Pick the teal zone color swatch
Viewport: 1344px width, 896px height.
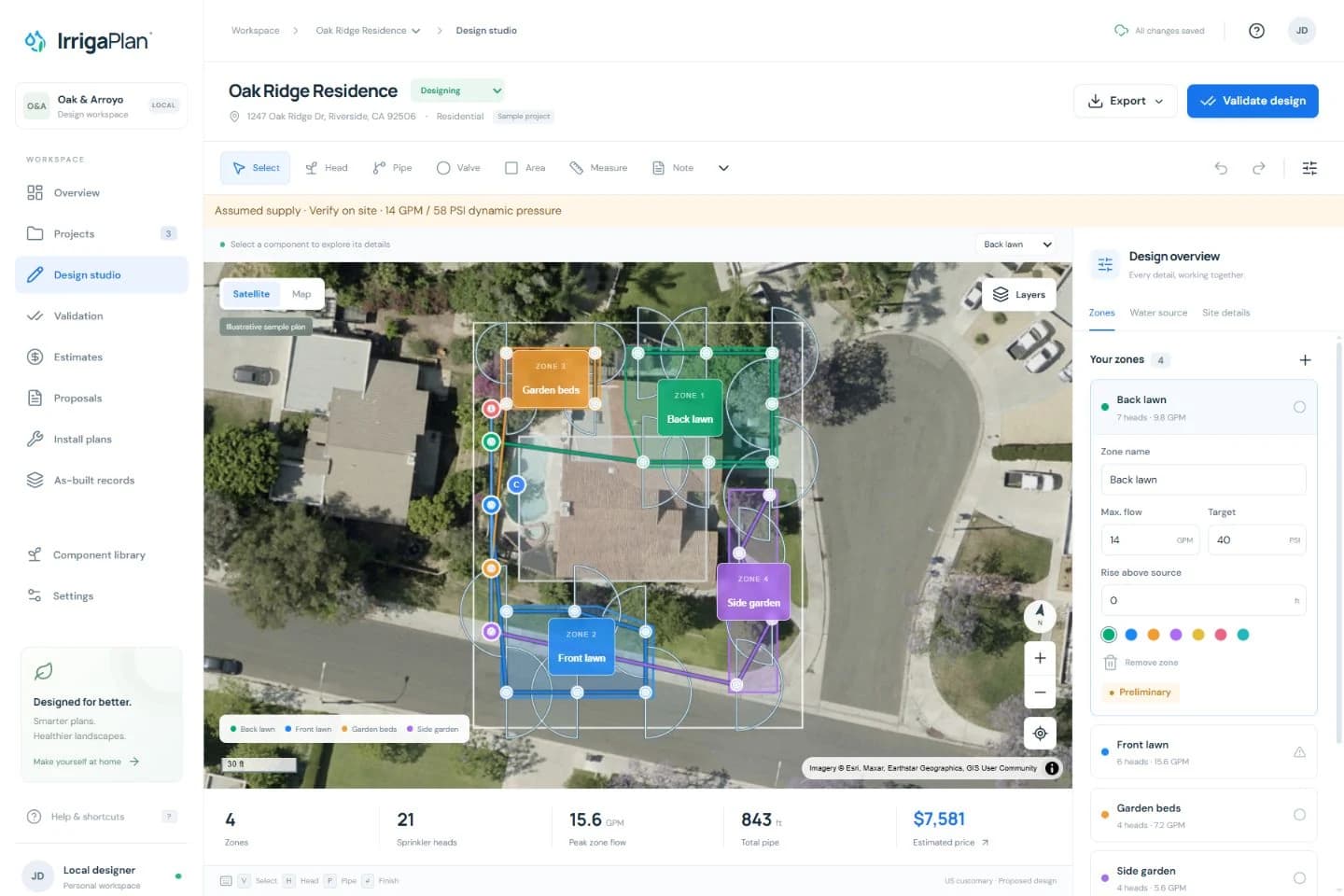pos(1243,635)
